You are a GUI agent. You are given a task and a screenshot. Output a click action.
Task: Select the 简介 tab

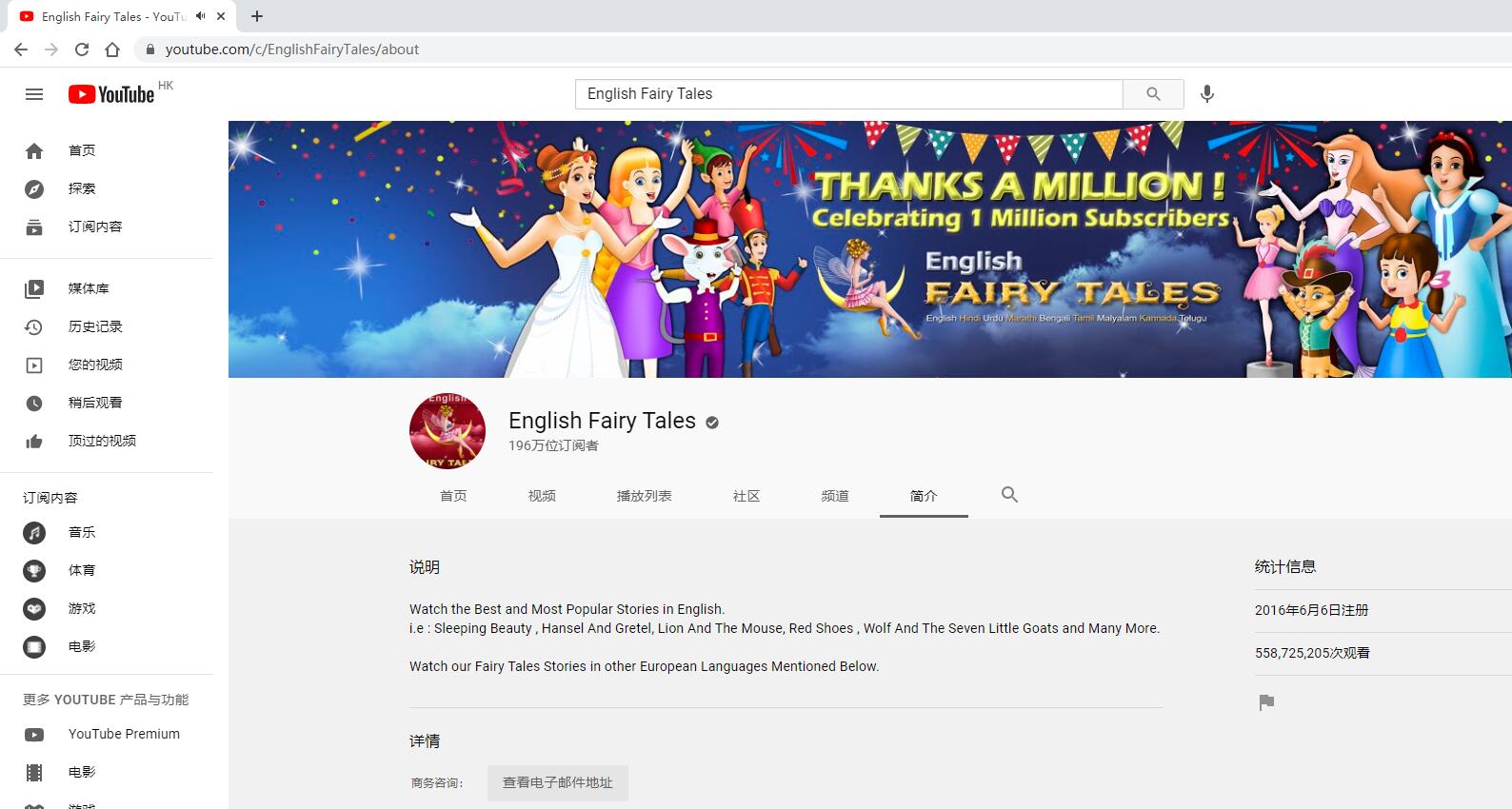coord(924,496)
